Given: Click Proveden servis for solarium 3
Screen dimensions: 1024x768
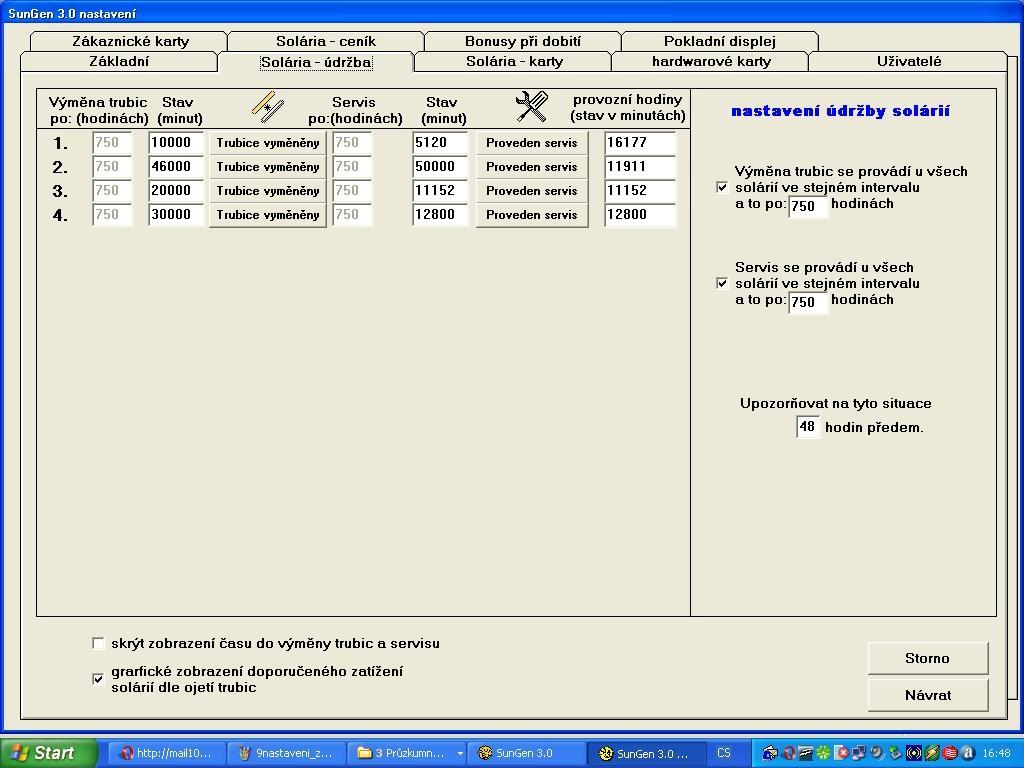Looking at the screenshot, I should (532, 191).
